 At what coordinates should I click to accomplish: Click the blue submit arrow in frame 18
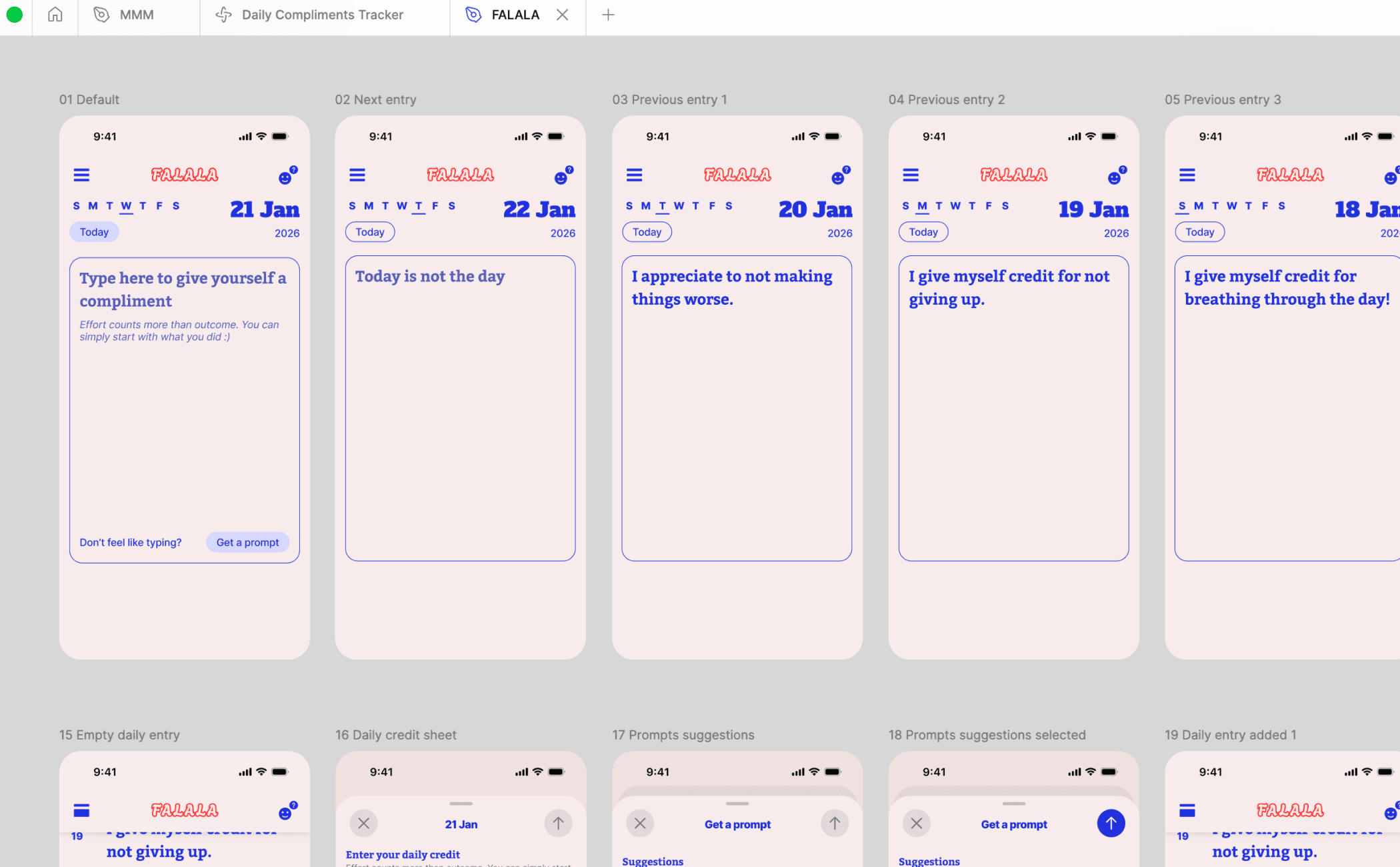(x=1111, y=824)
